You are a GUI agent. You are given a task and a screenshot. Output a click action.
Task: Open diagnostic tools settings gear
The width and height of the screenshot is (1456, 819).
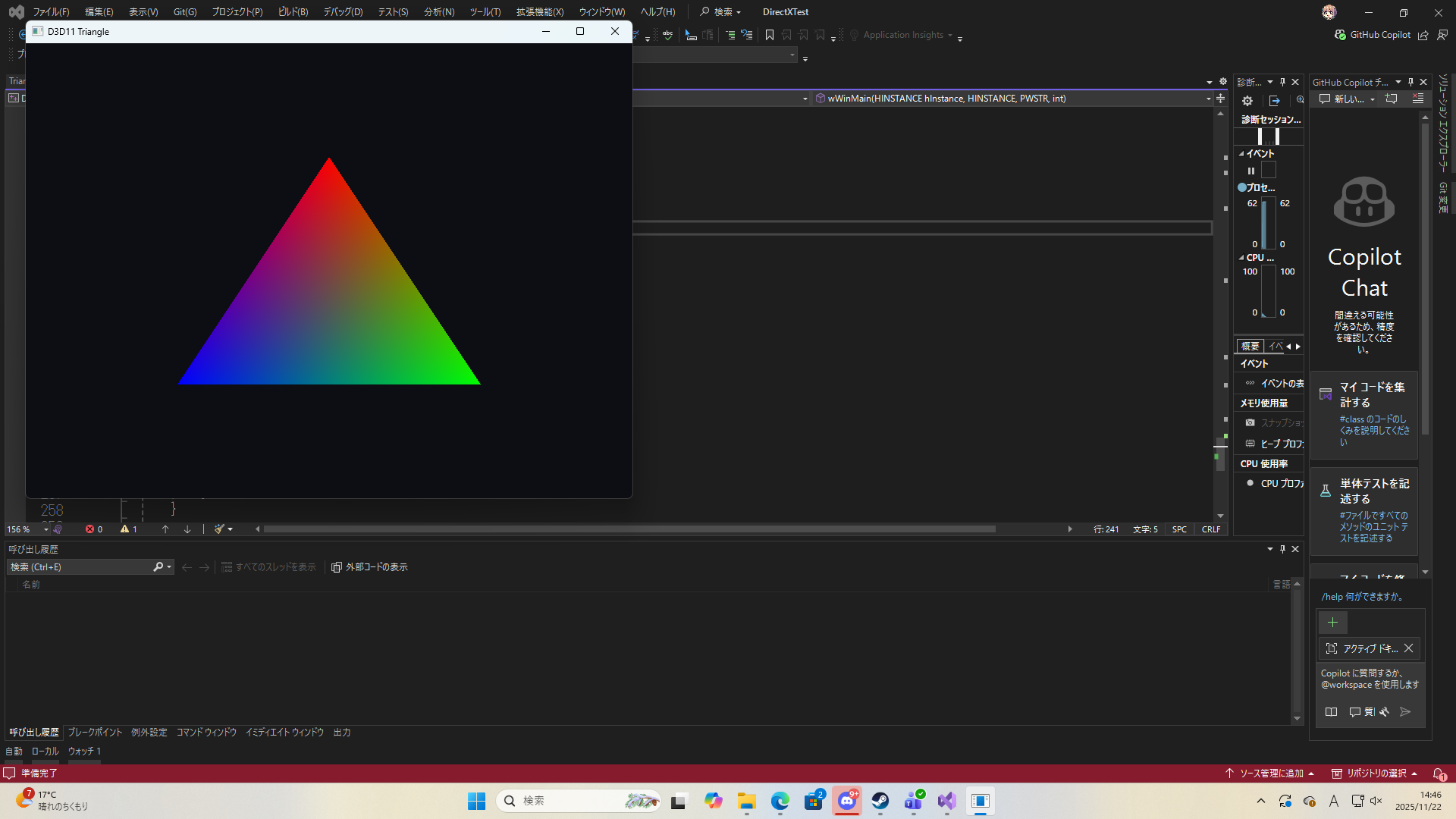pyautogui.click(x=1247, y=100)
